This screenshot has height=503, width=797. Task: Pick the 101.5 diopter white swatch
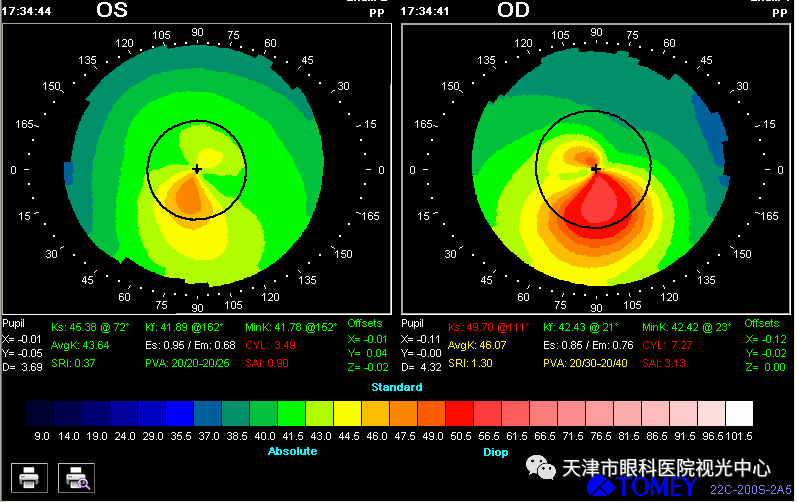(x=739, y=414)
